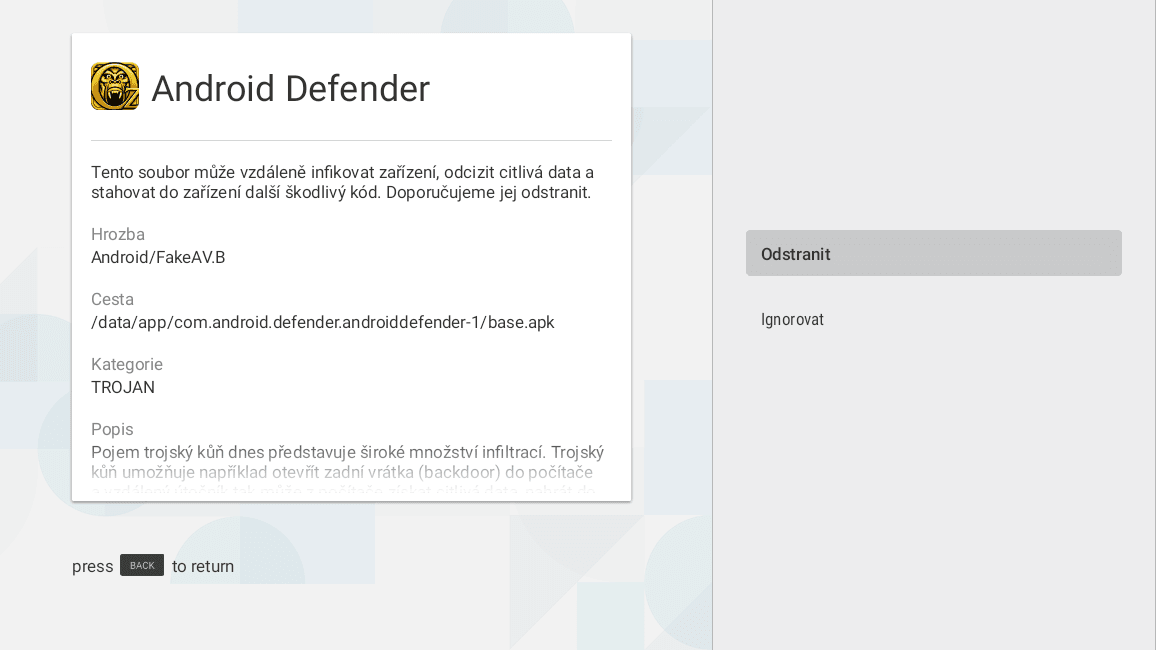The height and width of the screenshot is (650, 1156).
Task: Click the press to return hint text
Action: 152,566
